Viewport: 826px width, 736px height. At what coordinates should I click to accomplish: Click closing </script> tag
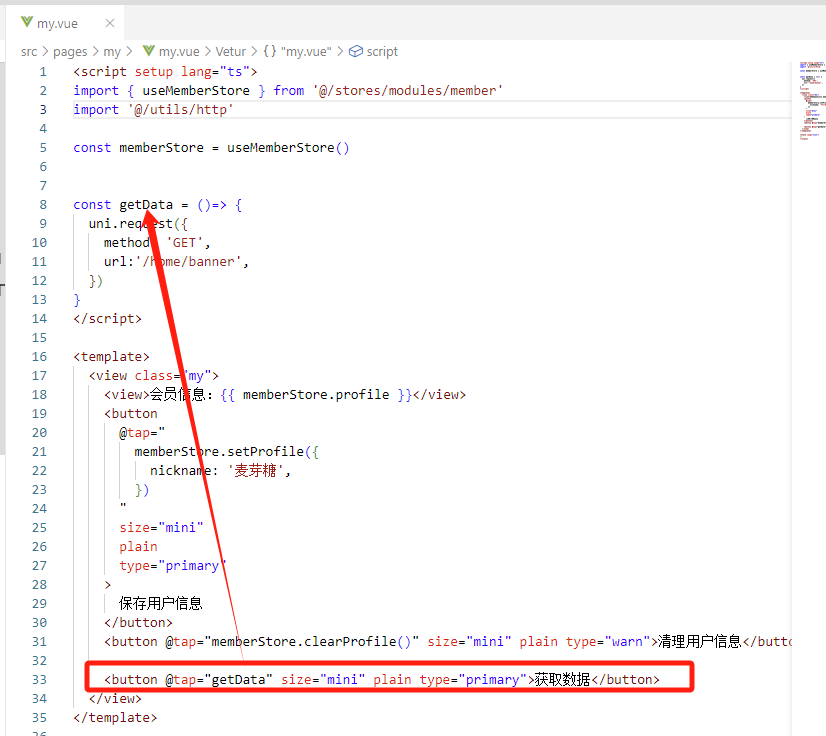pyautogui.click(x=107, y=319)
